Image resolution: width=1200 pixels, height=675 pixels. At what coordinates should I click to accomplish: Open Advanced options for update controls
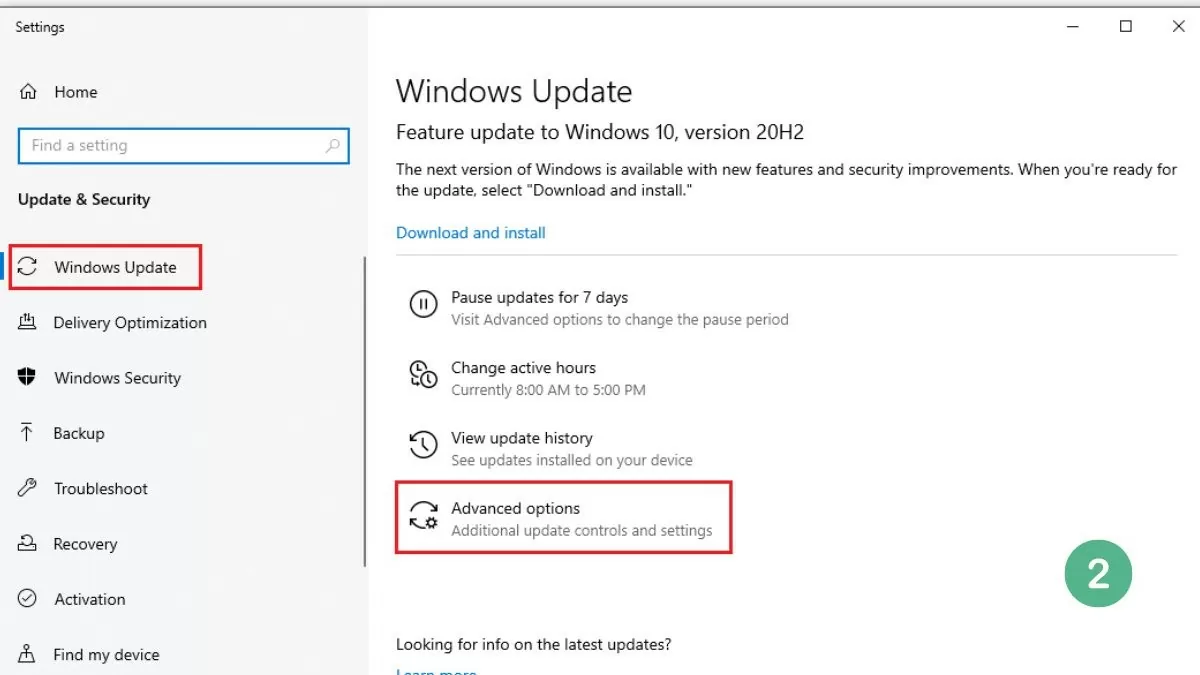(516, 508)
